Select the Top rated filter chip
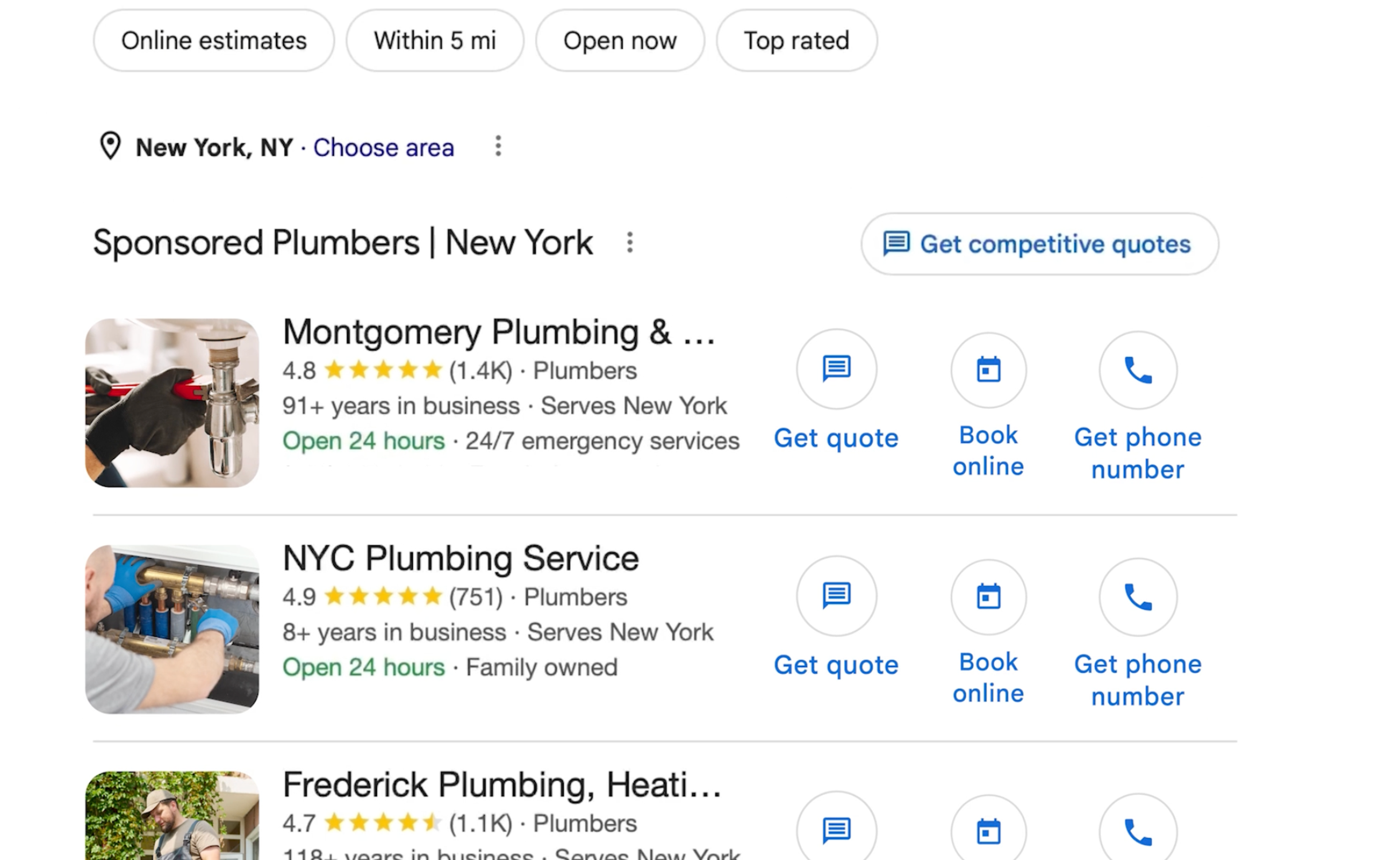Viewport: 1400px width, 860px height. [797, 40]
